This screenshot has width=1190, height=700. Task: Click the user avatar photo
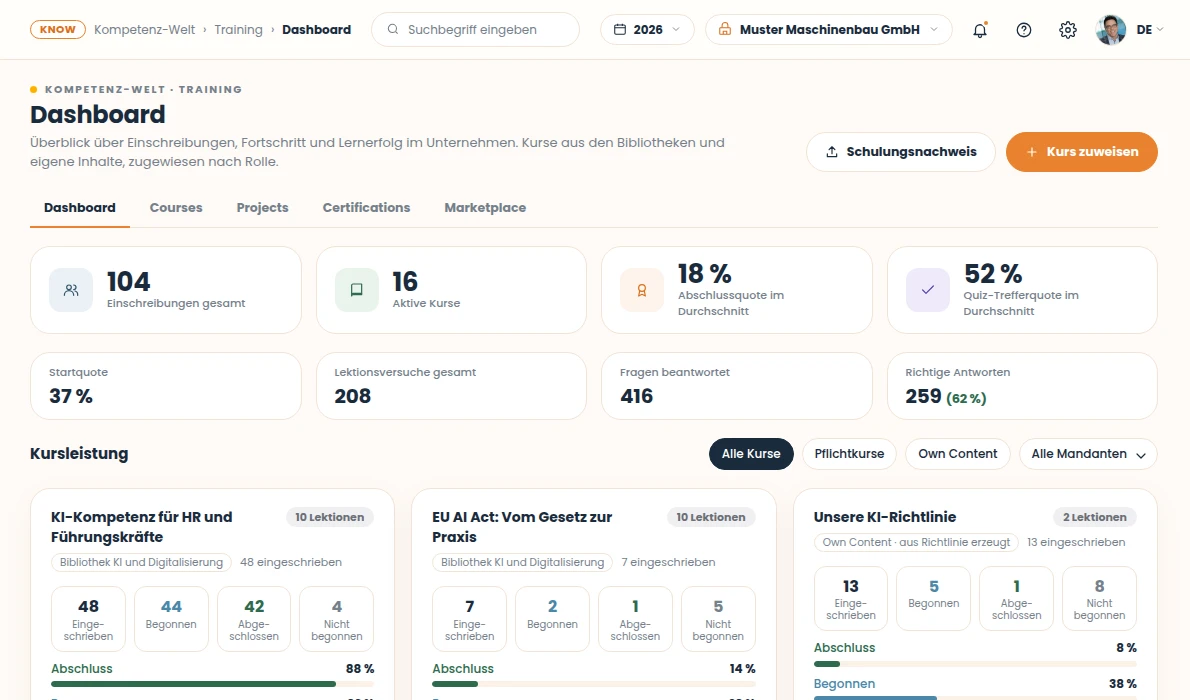1111,30
